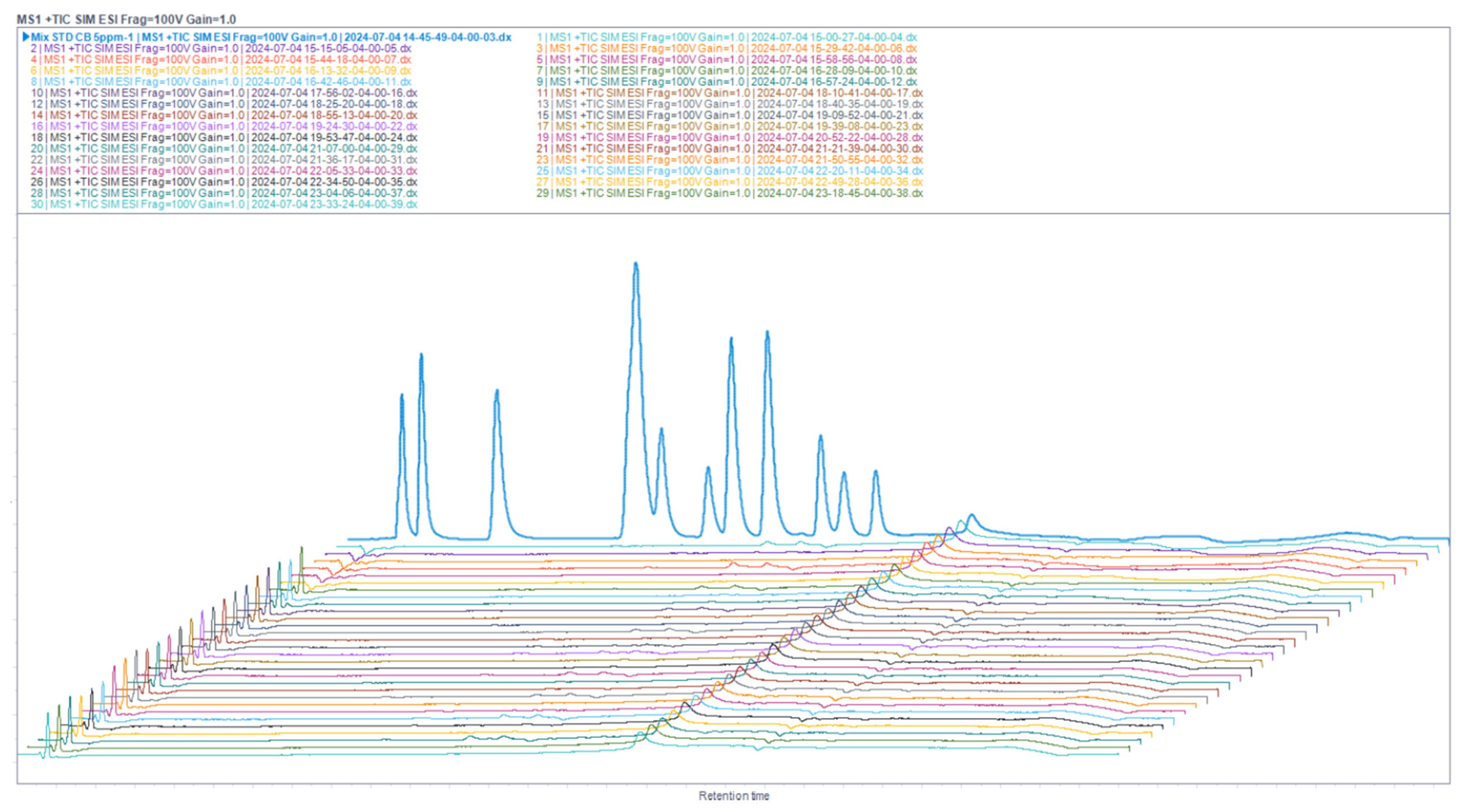Select Mix STD CB 5ppm-1 legend entry

click(x=271, y=38)
